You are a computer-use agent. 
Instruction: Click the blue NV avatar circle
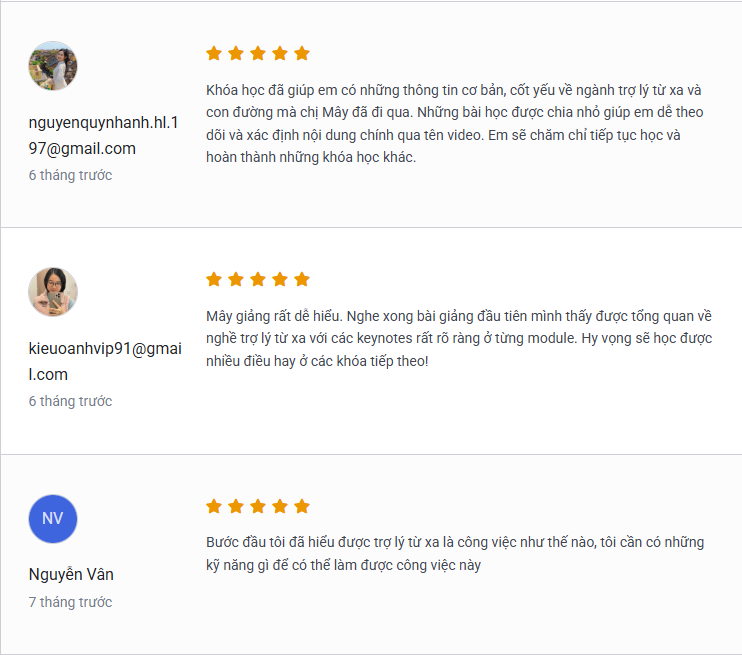(x=53, y=518)
